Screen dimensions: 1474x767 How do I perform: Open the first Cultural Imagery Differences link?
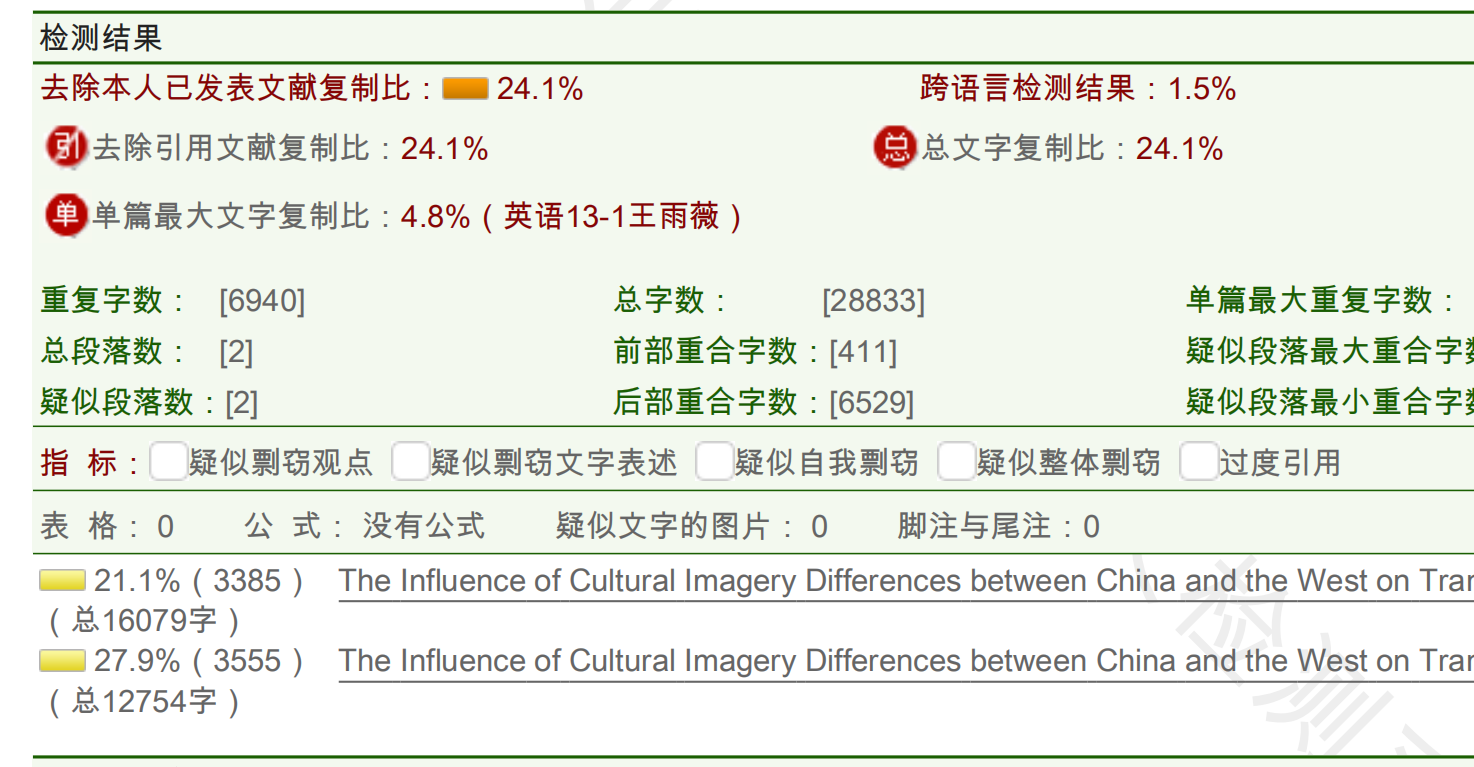tap(906, 581)
